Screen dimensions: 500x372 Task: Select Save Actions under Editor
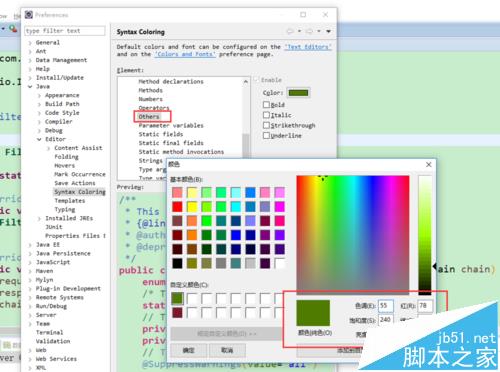[x=75, y=183]
